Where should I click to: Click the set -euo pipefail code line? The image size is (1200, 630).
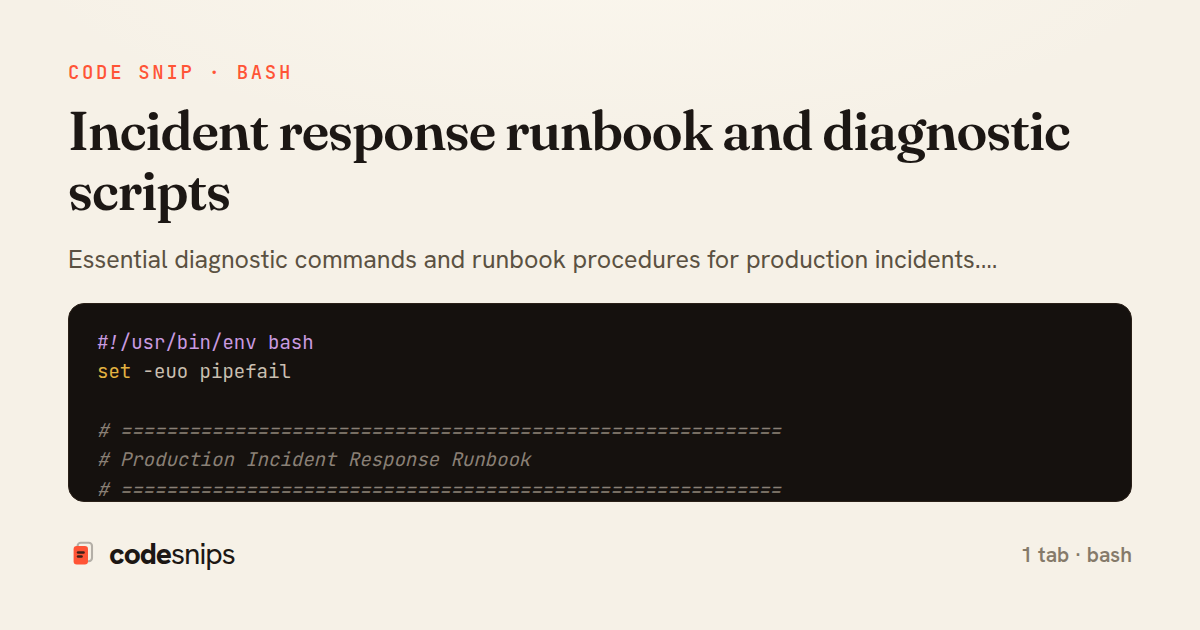click(x=194, y=372)
